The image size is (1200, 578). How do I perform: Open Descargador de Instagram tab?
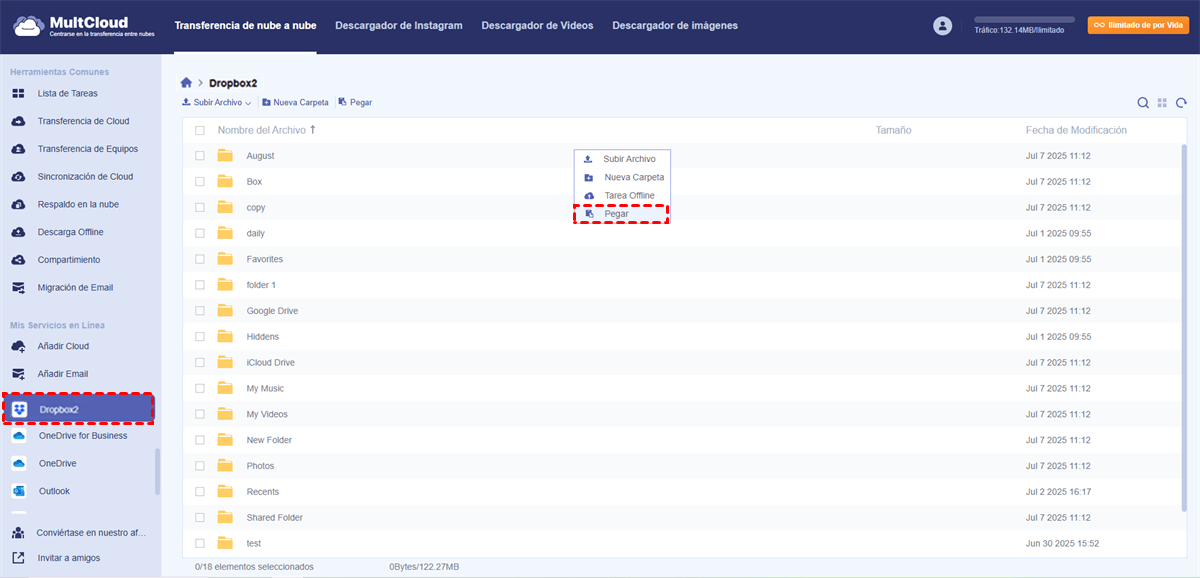tap(399, 25)
